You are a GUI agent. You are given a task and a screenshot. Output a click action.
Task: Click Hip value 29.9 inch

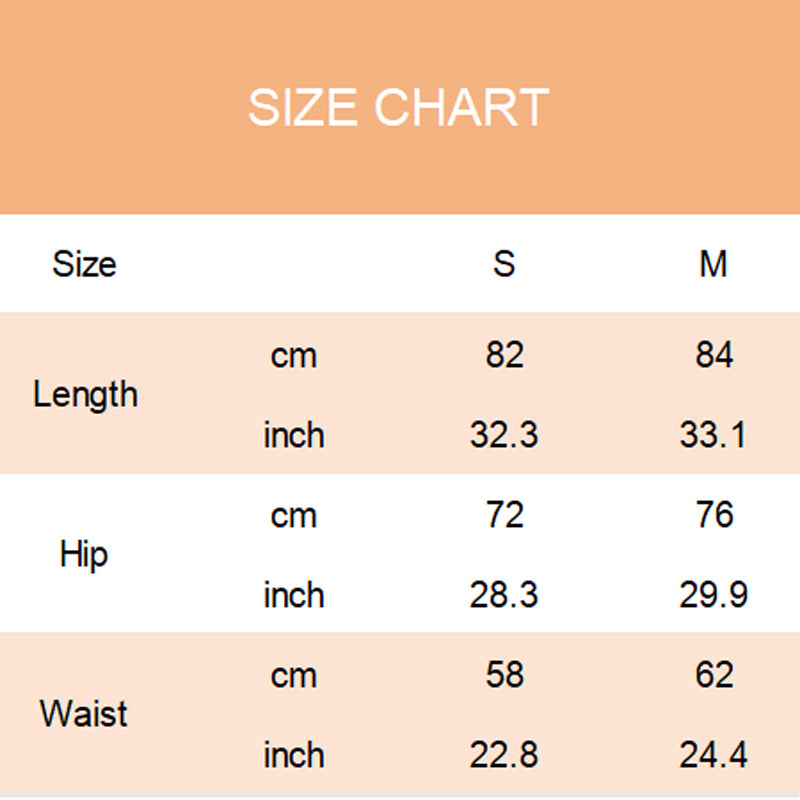(713, 595)
